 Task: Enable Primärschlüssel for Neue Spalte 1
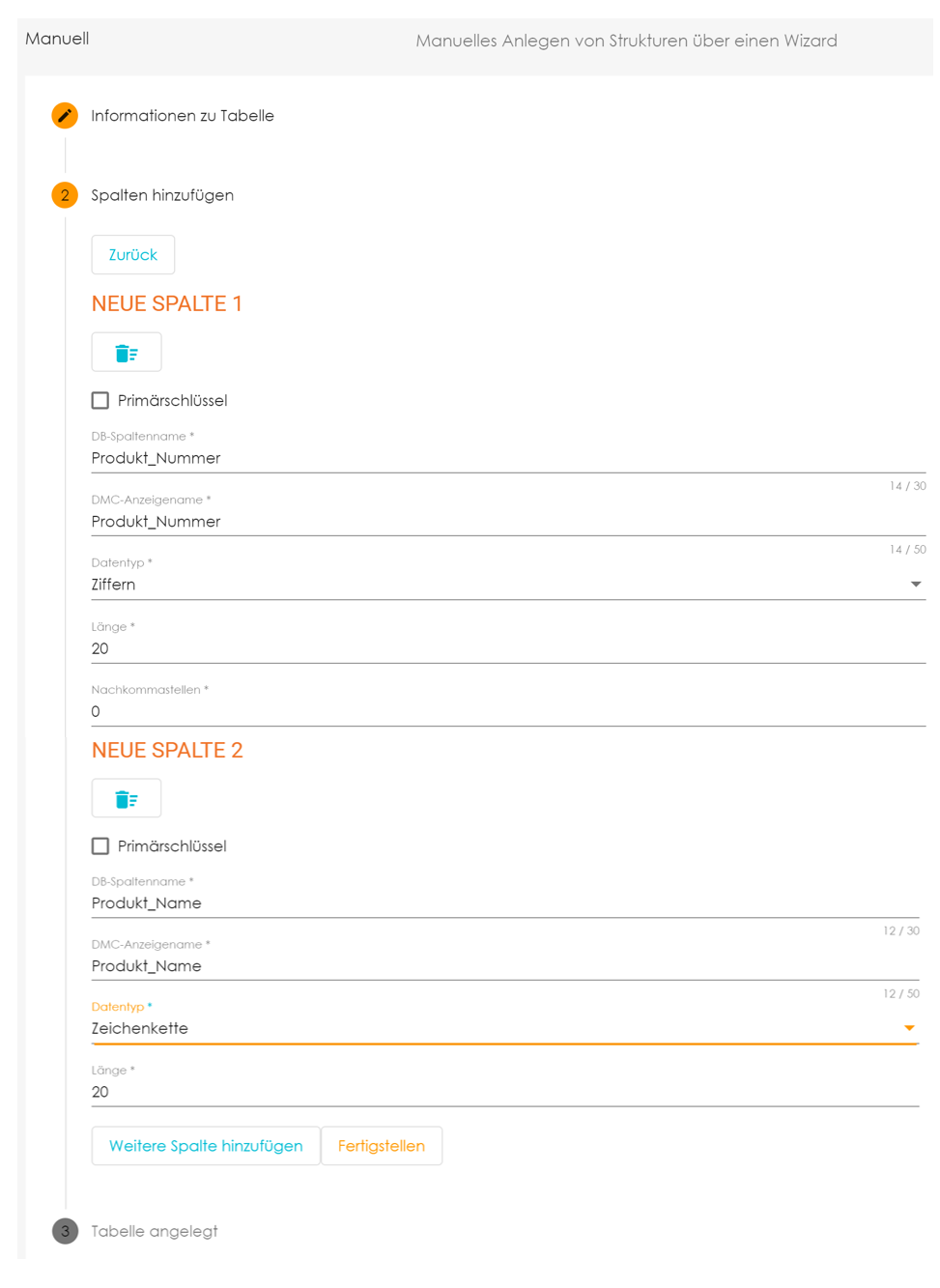coord(100,400)
